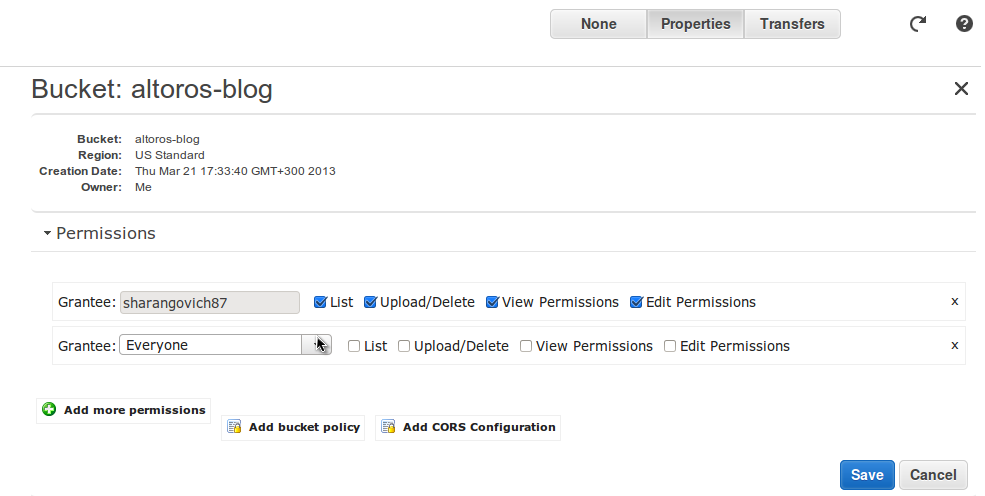Viewport: 985px width, 496px height.
Task: Select the None view tab
Action: tap(599, 24)
